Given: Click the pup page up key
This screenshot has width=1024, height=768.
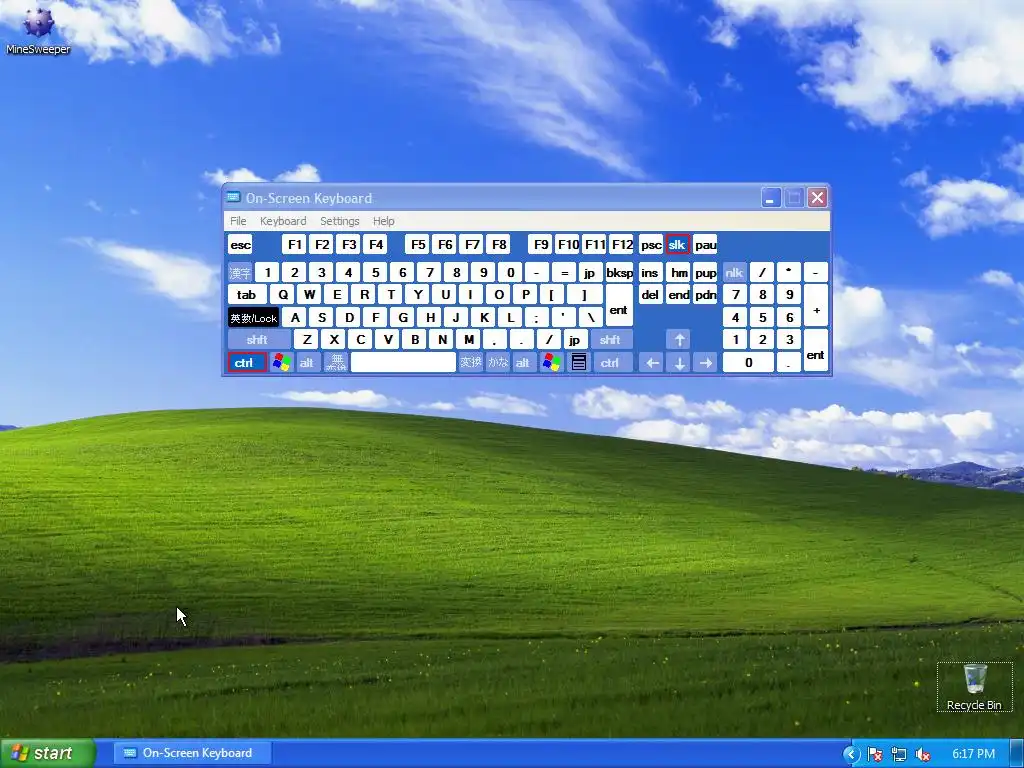Looking at the screenshot, I should point(705,272).
